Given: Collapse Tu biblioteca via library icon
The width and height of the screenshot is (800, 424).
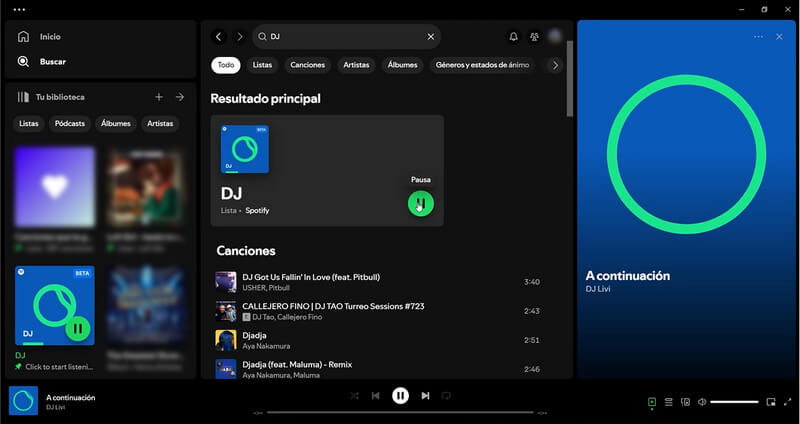Looking at the screenshot, I should 23,97.
